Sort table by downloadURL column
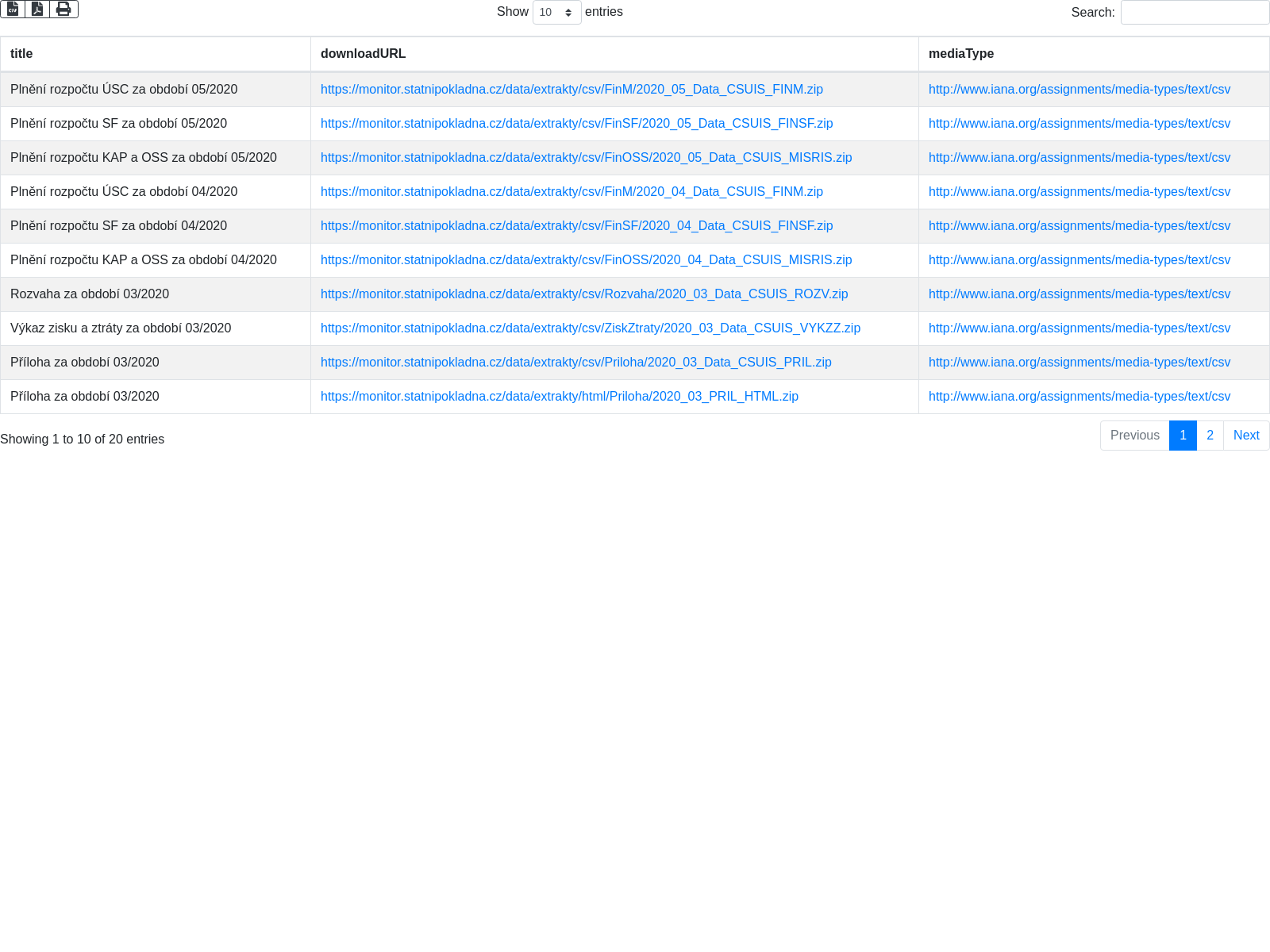This screenshot has height=952, width=1270. (363, 54)
